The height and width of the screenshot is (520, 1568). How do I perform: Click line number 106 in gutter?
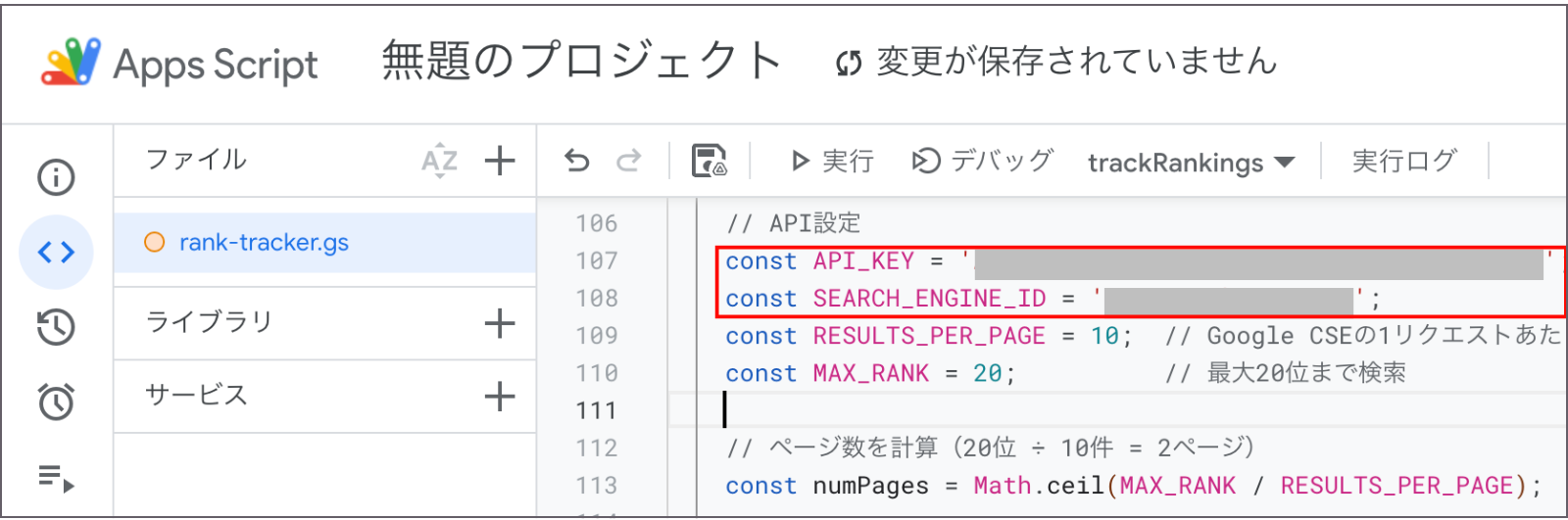tap(597, 224)
